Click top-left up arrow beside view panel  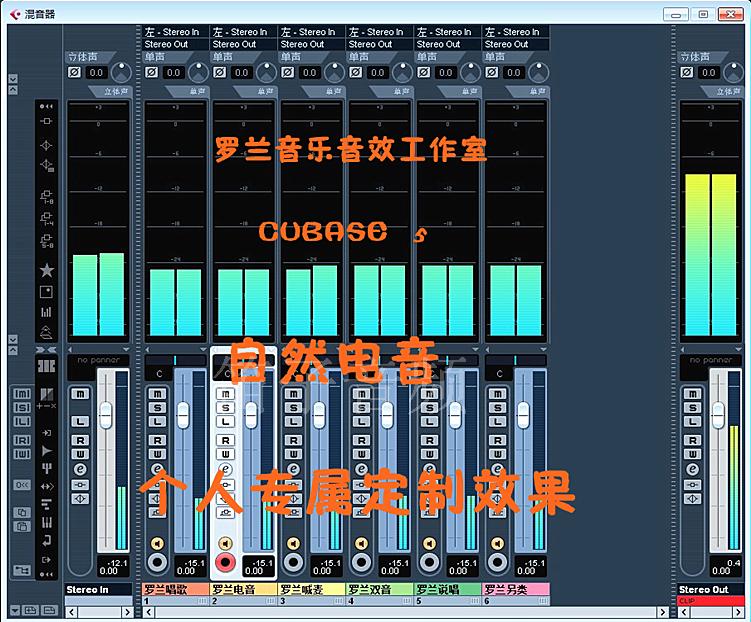click(x=13, y=90)
